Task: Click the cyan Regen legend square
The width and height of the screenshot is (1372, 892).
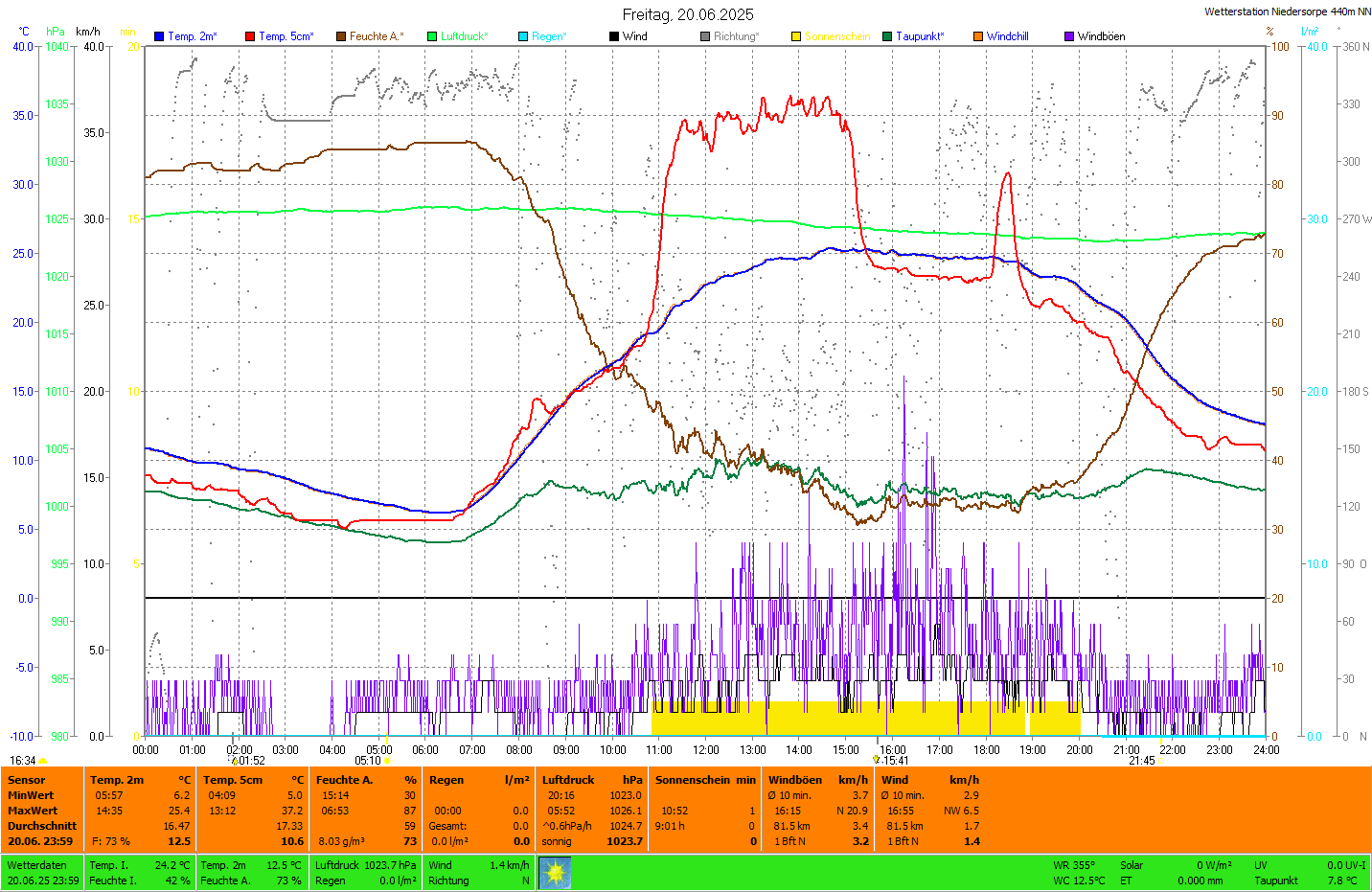Action: click(523, 36)
